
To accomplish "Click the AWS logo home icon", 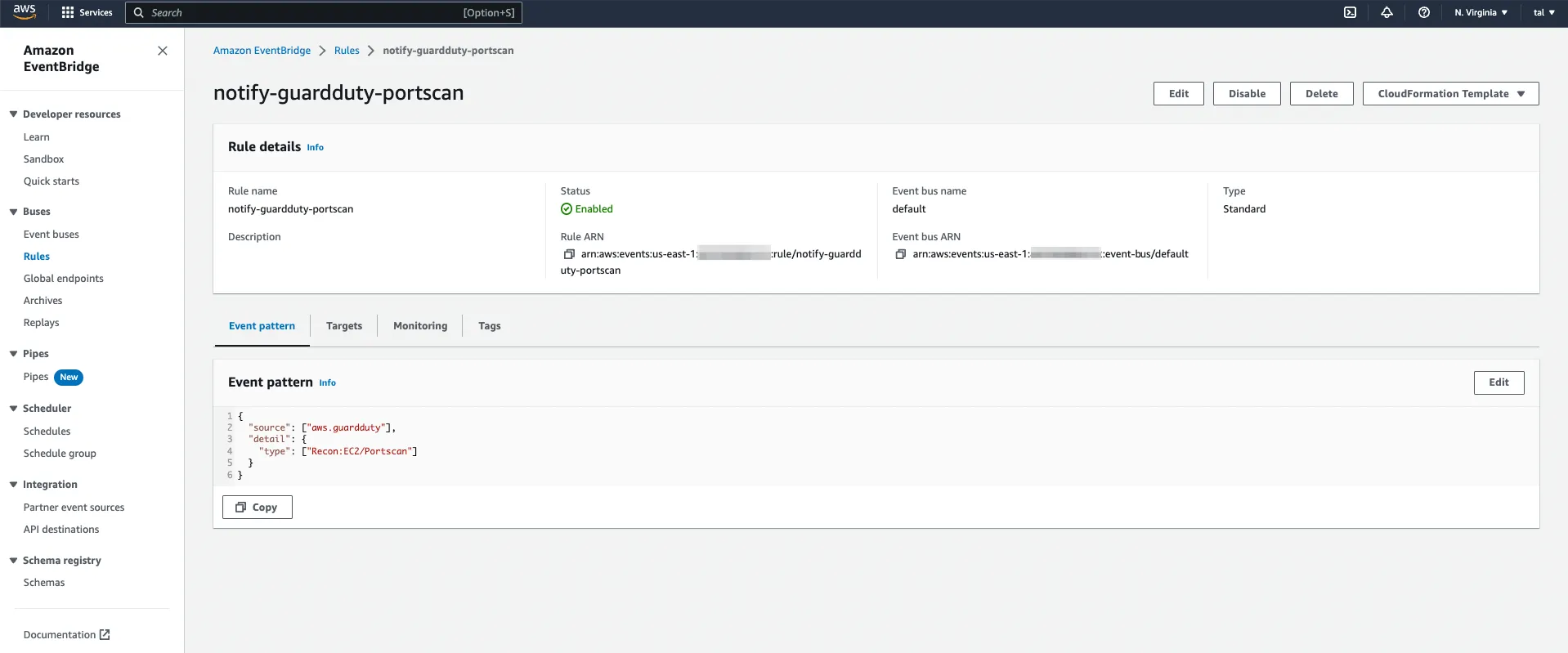I will [x=25, y=11].
